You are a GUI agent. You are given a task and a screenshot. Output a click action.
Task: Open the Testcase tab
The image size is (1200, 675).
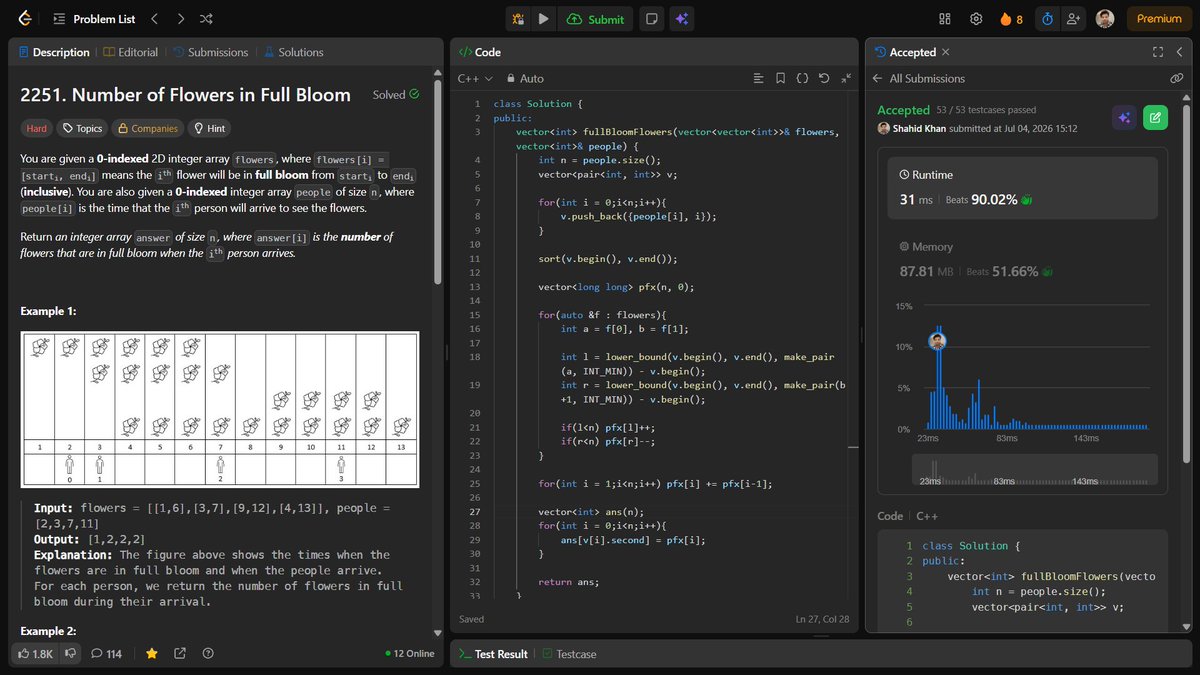569,654
